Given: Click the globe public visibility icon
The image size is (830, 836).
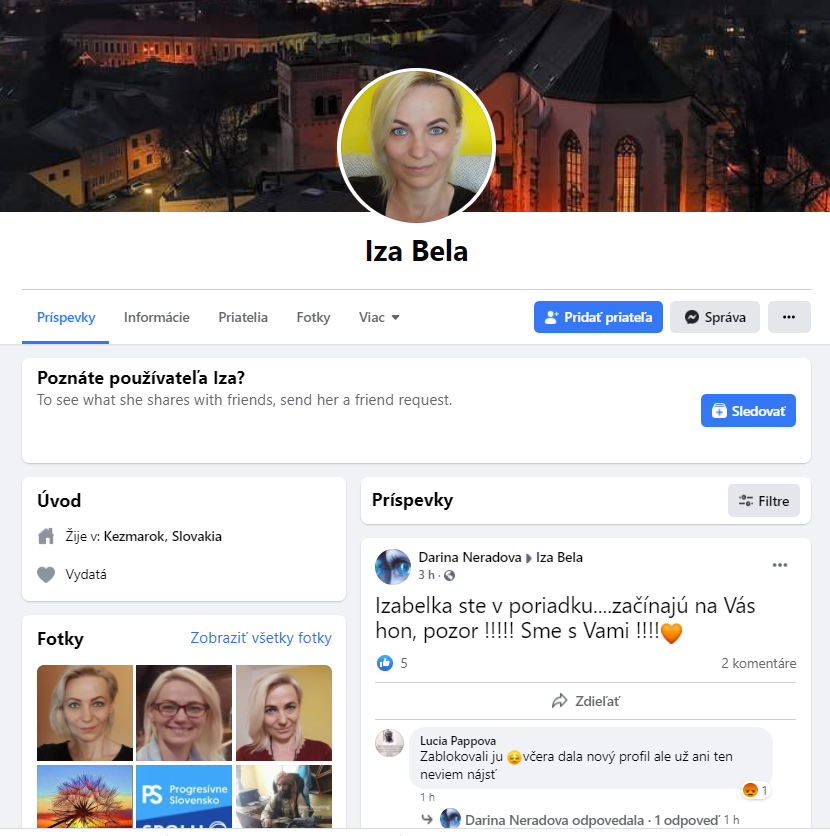Looking at the screenshot, I should coord(449,575).
